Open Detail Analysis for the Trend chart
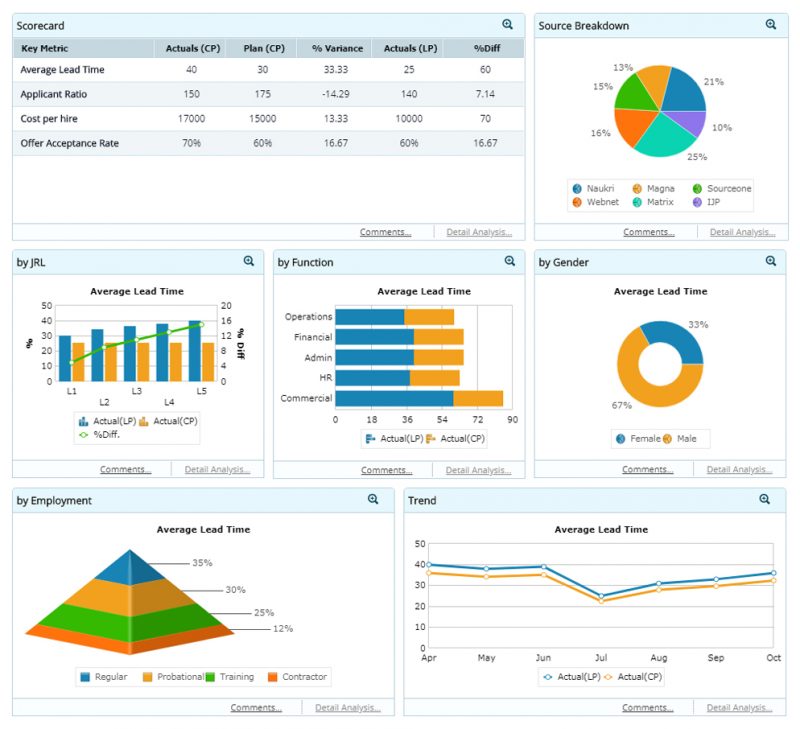Viewport: 800px width, 729px height. coord(740,707)
